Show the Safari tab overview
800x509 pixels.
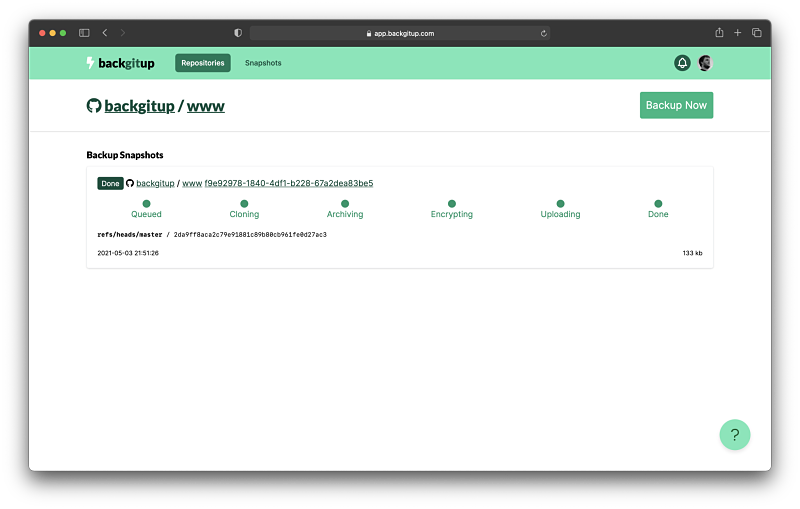pos(756,33)
